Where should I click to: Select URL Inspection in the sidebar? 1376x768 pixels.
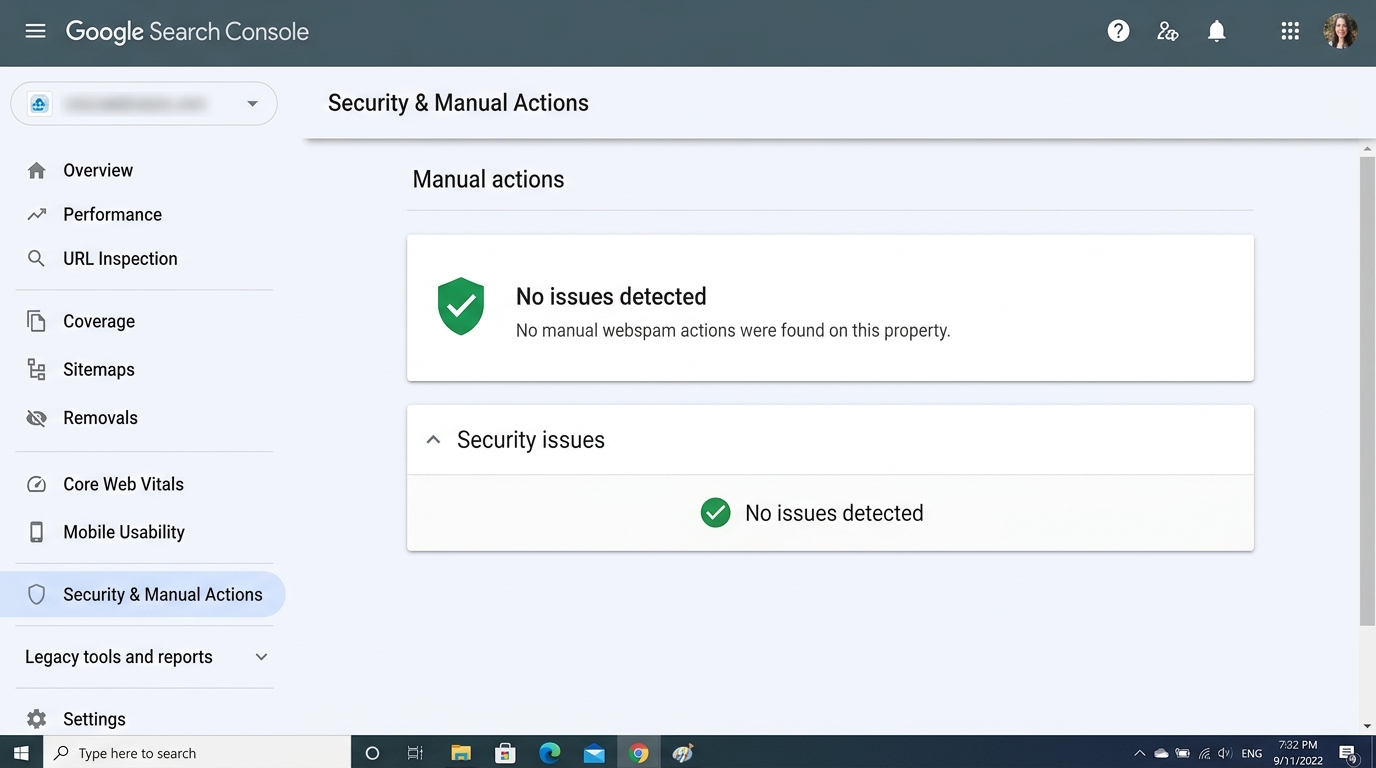click(x=120, y=258)
